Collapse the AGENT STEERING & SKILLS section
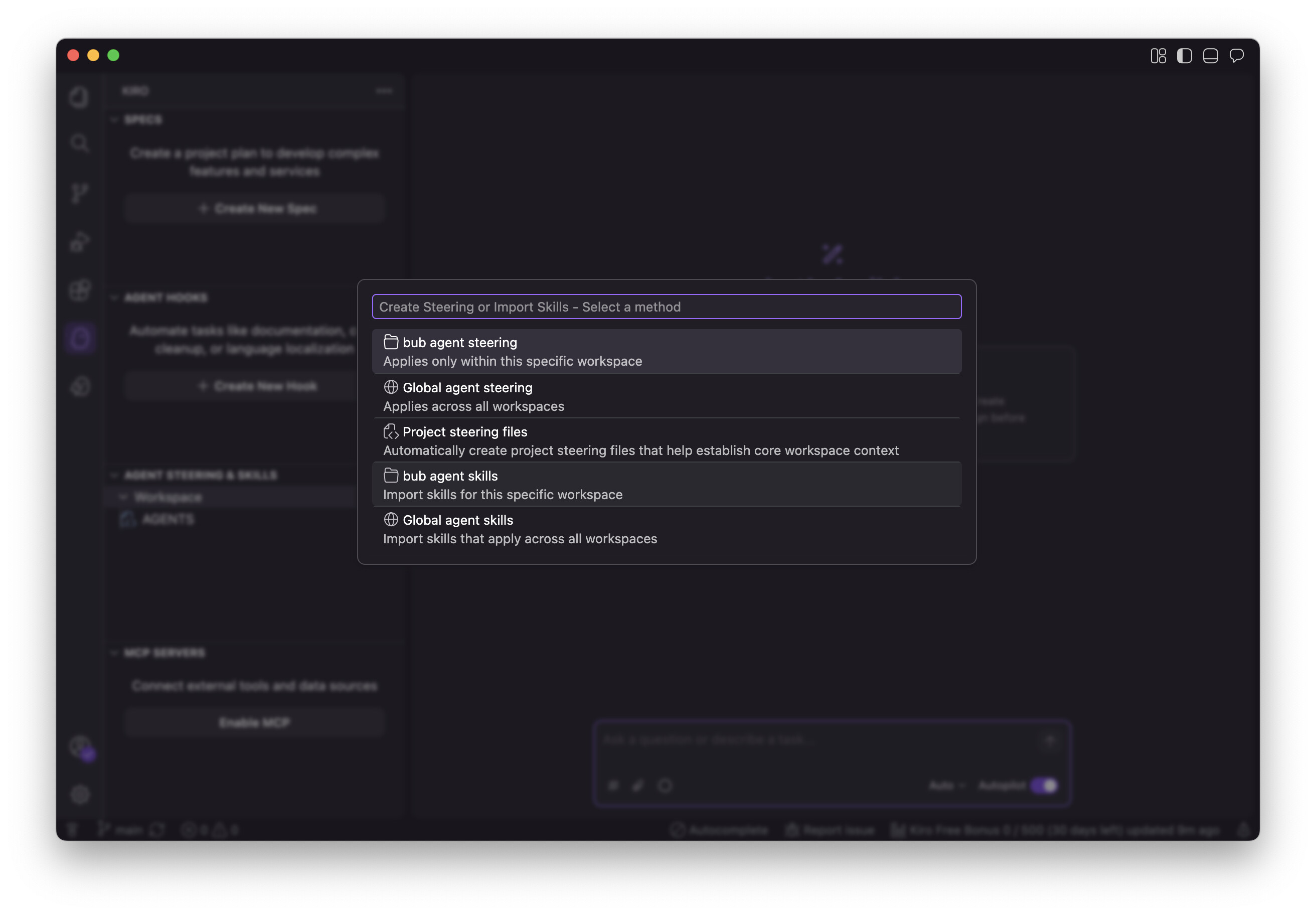 click(114, 475)
